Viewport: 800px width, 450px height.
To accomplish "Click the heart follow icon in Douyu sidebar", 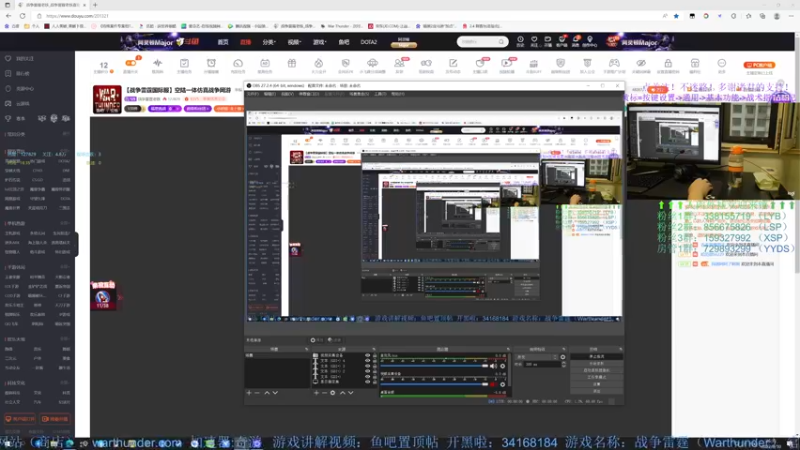I will (x=8, y=59).
